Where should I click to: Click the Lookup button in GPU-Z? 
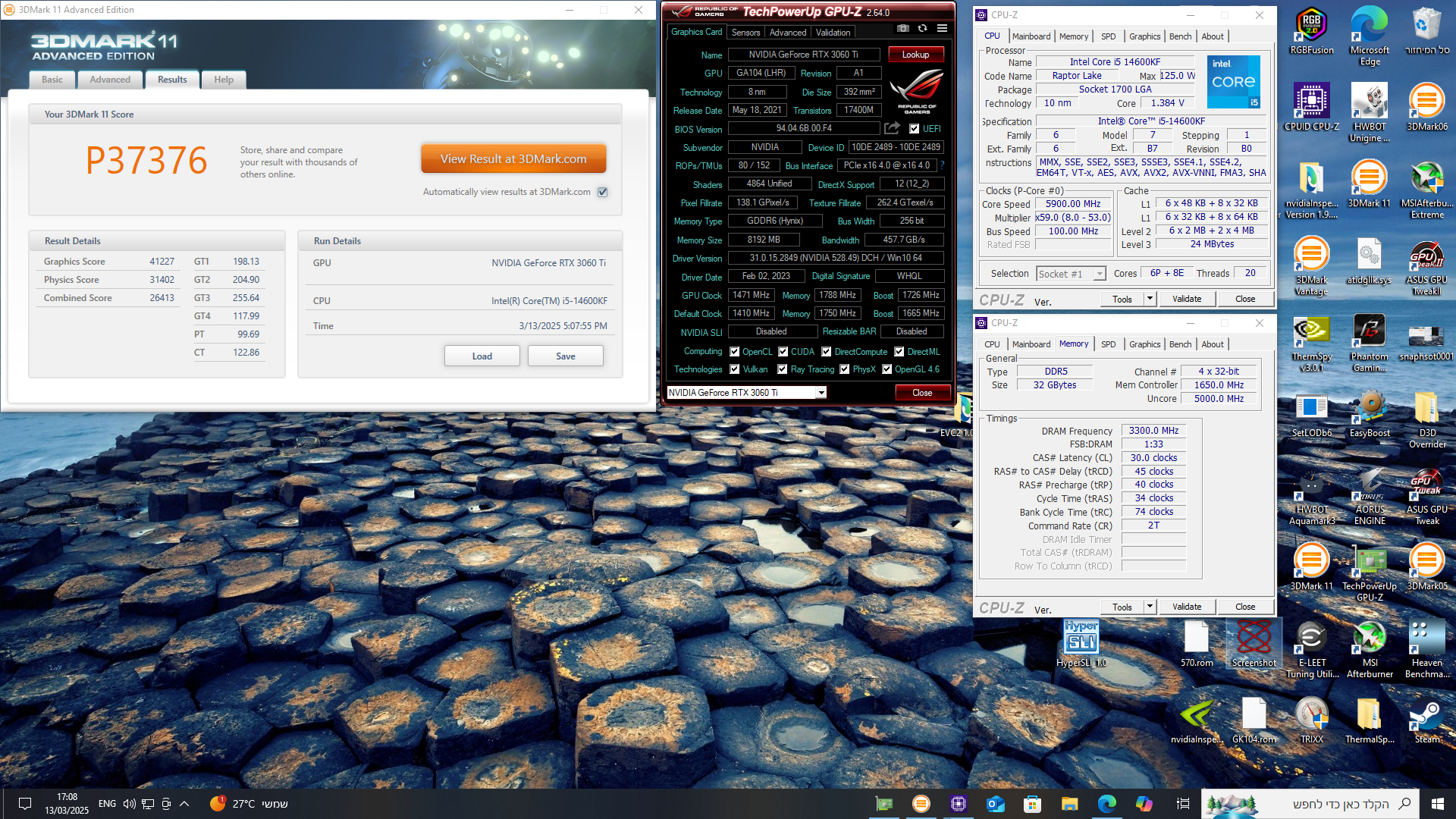(915, 55)
